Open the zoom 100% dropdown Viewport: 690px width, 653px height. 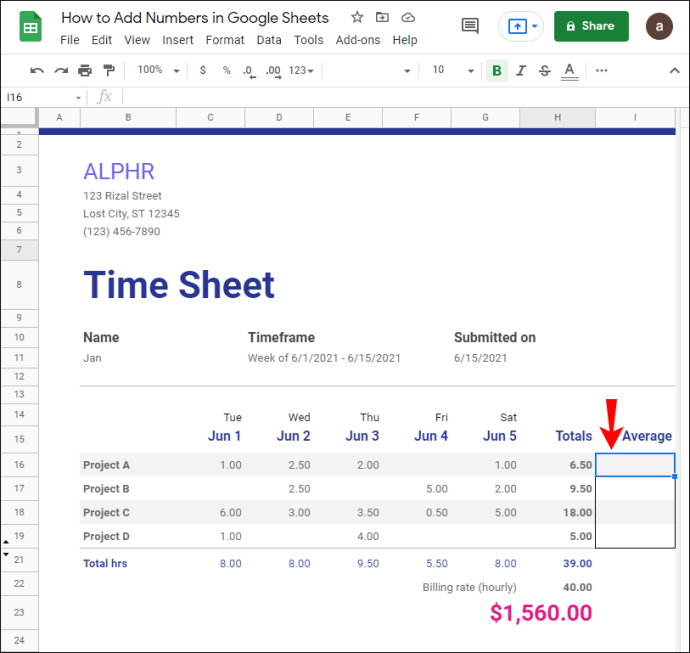tap(158, 70)
